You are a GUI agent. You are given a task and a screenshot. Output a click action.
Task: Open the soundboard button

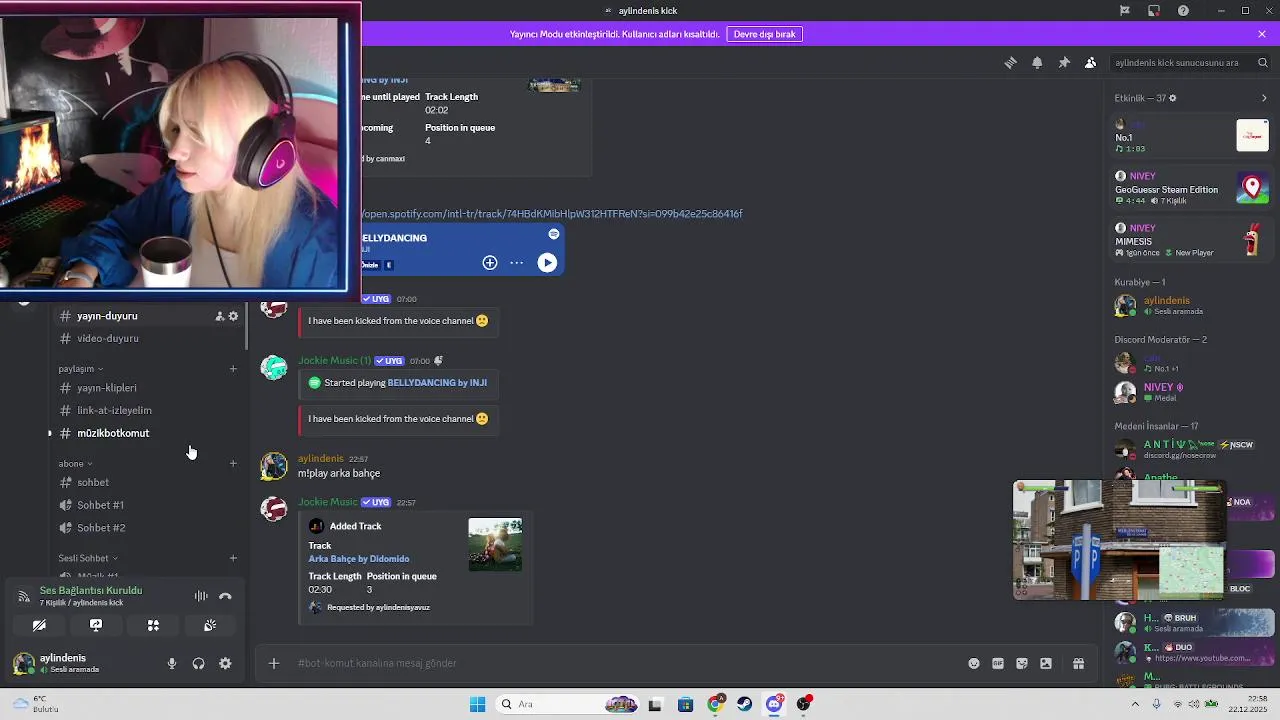210,625
